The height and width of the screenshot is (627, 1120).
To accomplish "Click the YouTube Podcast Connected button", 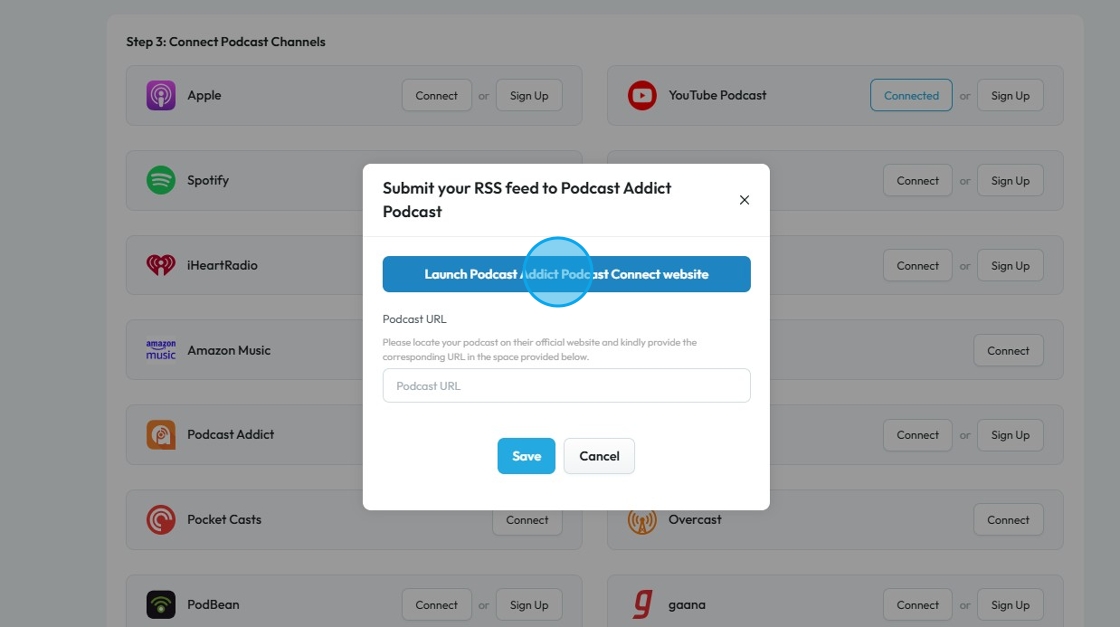I will pyautogui.click(x=911, y=96).
